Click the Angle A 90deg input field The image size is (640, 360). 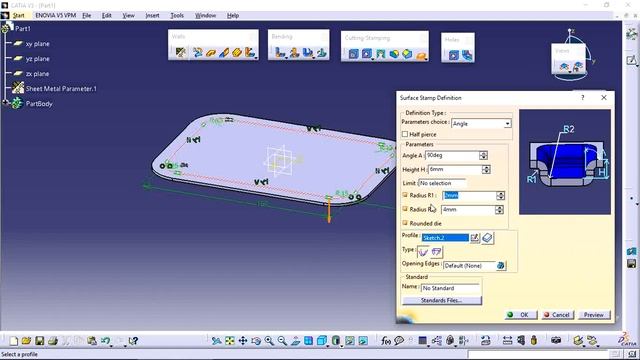point(452,156)
